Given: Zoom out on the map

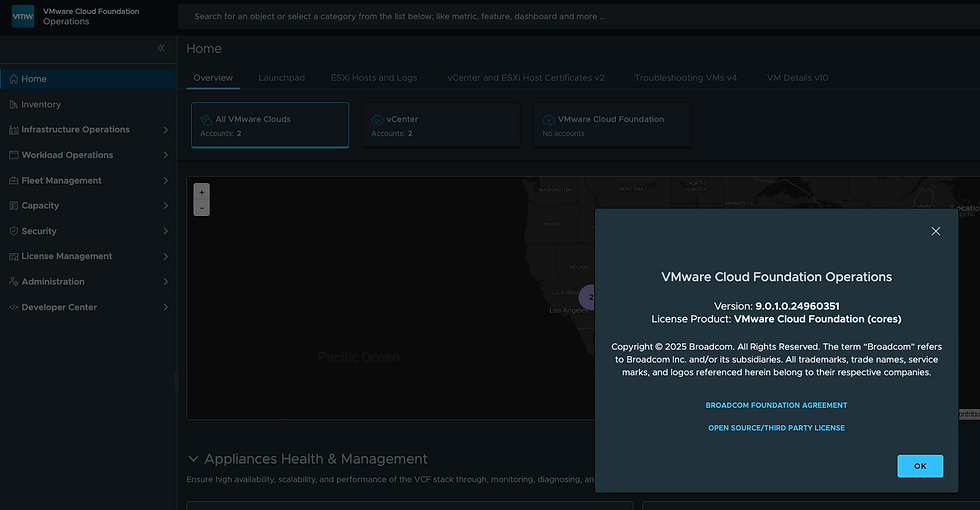Looking at the screenshot, I should pyautogui.click(x=201, y=208).
